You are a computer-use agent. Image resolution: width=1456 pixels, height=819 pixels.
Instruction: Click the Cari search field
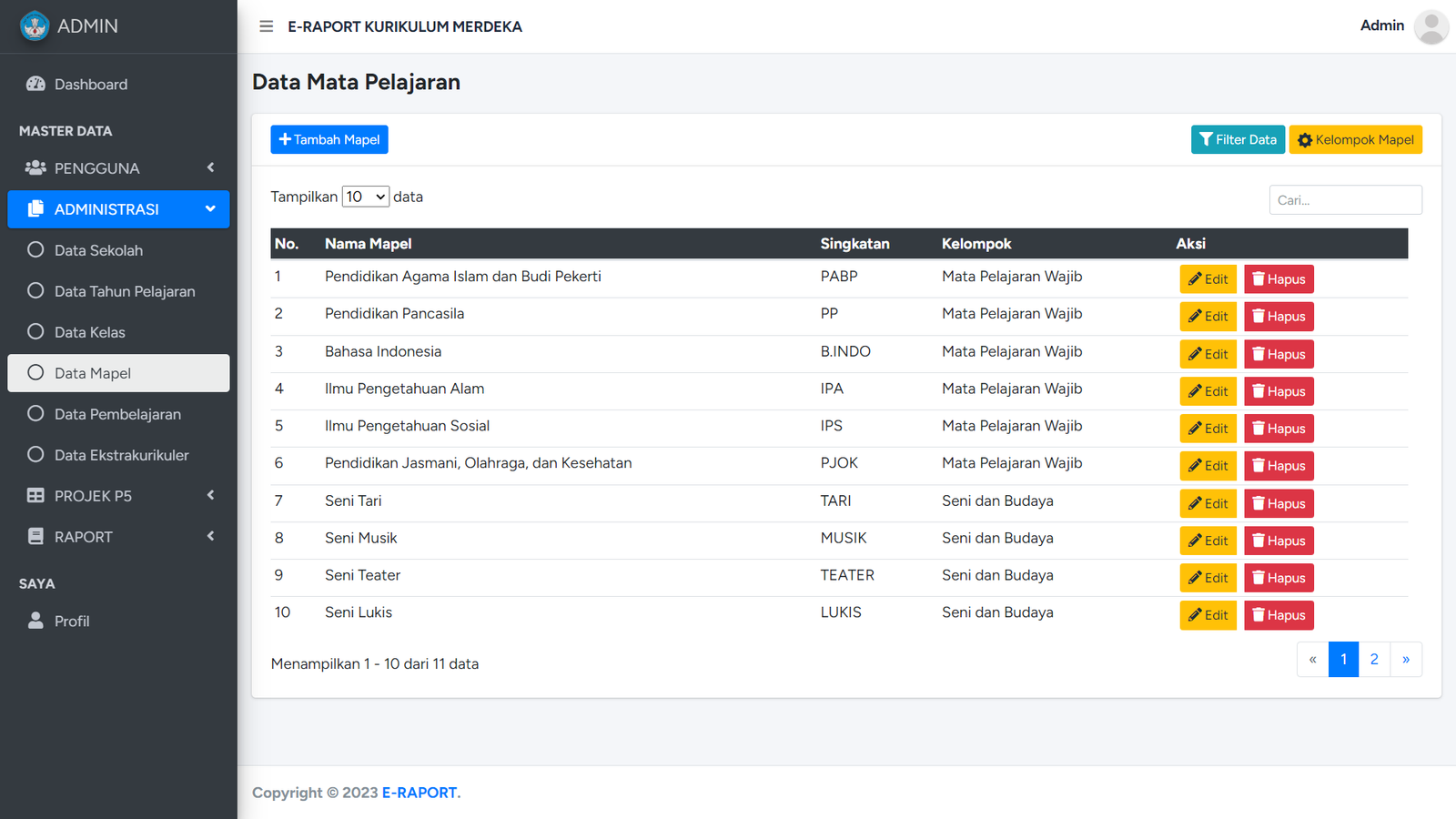pyautogui.click(x=1345, y=200)
